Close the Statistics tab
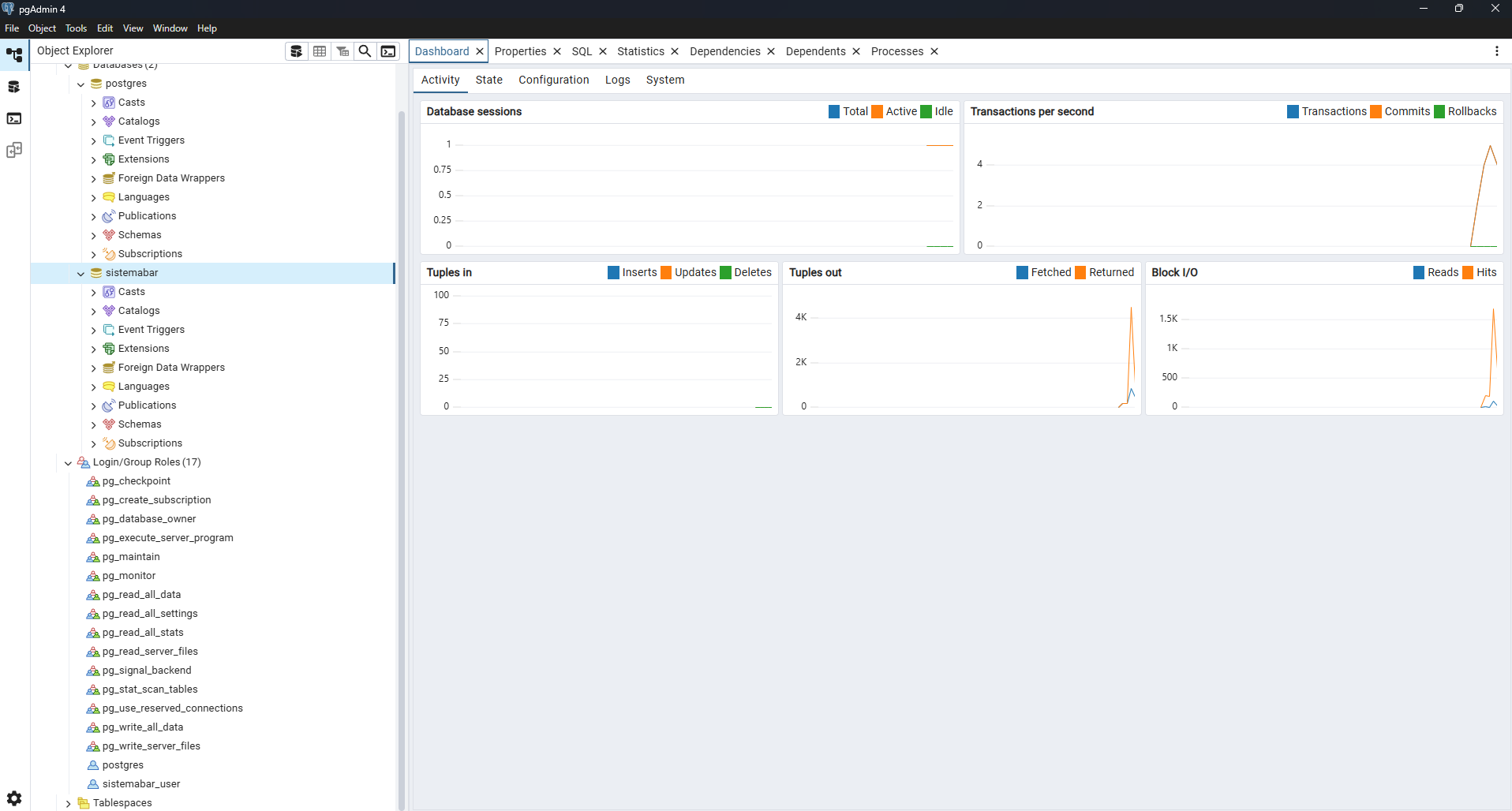This screenshot has height=811, width=1512. tap(675, 51)
